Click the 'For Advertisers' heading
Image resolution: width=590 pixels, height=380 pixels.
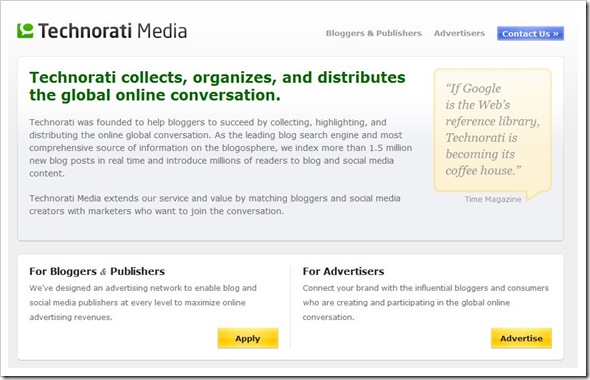point(343,271)
